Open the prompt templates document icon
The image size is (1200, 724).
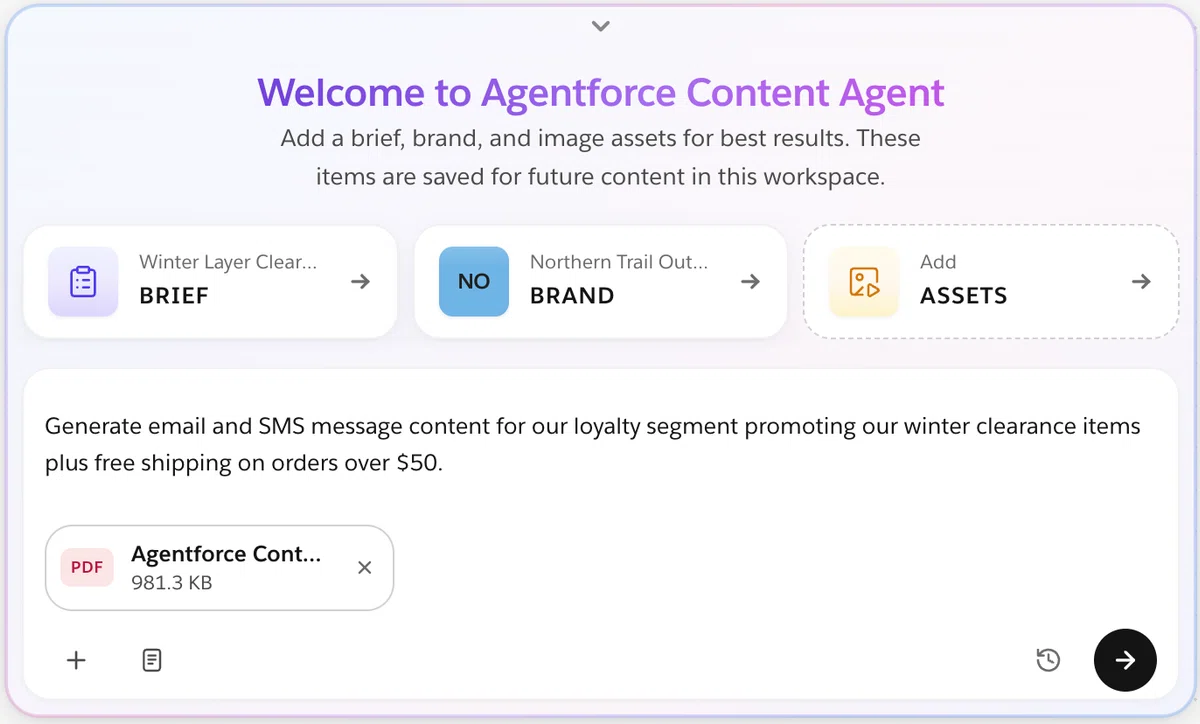pyautogui.click(x=152, y=660)
